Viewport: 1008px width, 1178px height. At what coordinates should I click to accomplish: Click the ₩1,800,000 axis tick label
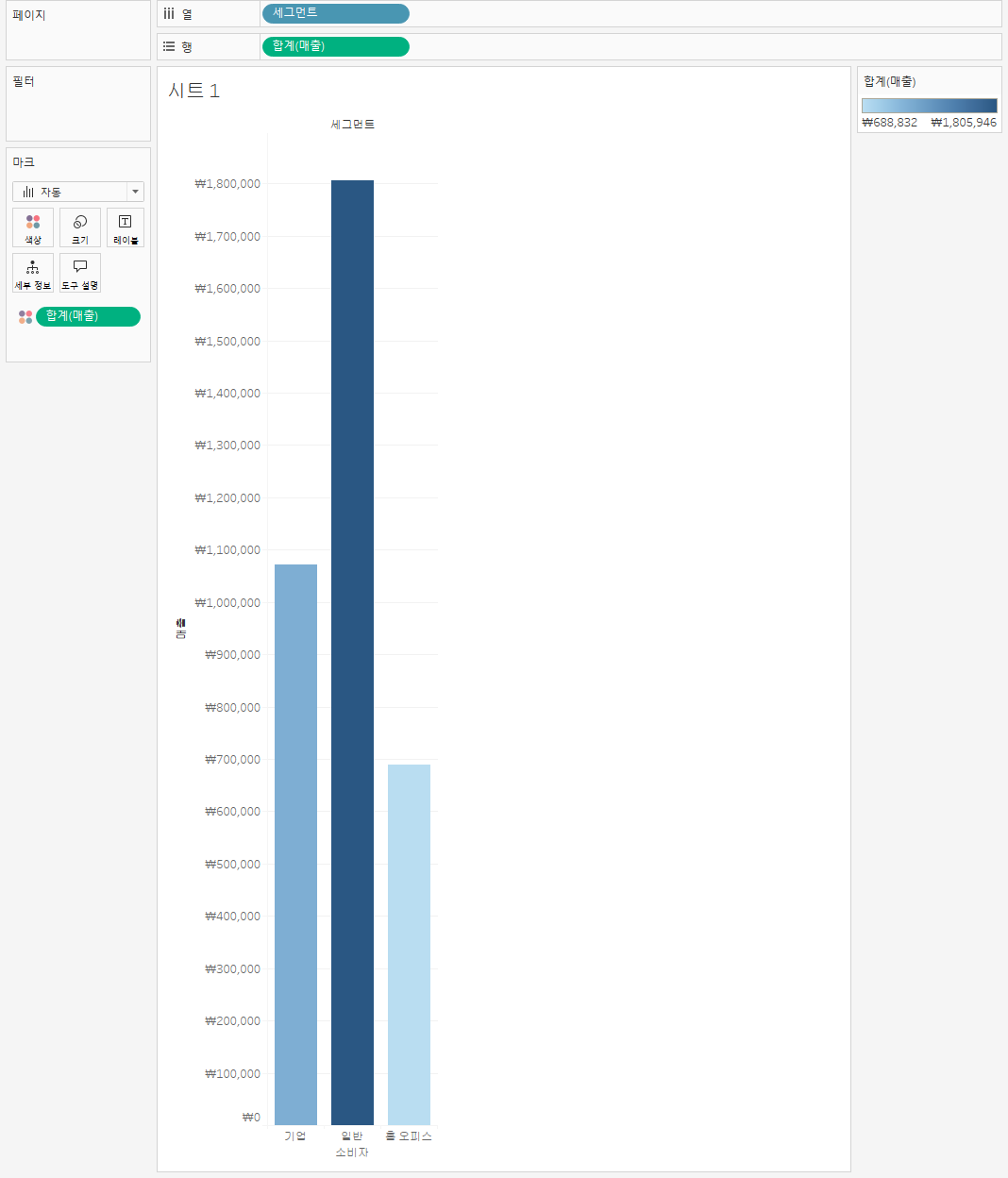coord(227,184)
